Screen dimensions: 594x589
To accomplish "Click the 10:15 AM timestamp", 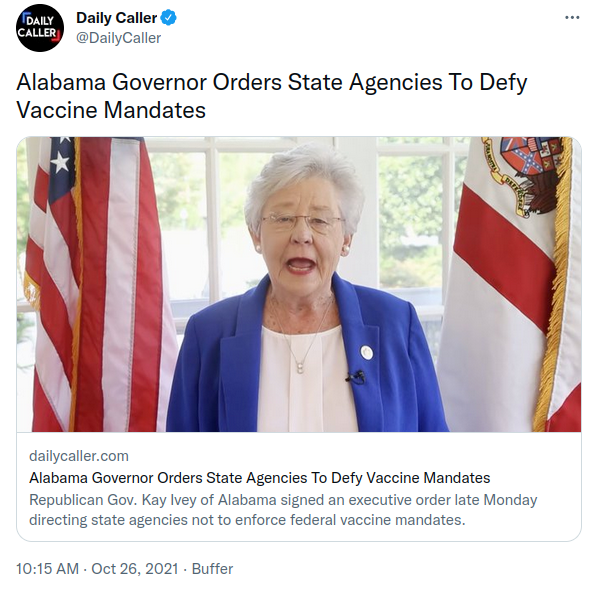I will 47,569.
